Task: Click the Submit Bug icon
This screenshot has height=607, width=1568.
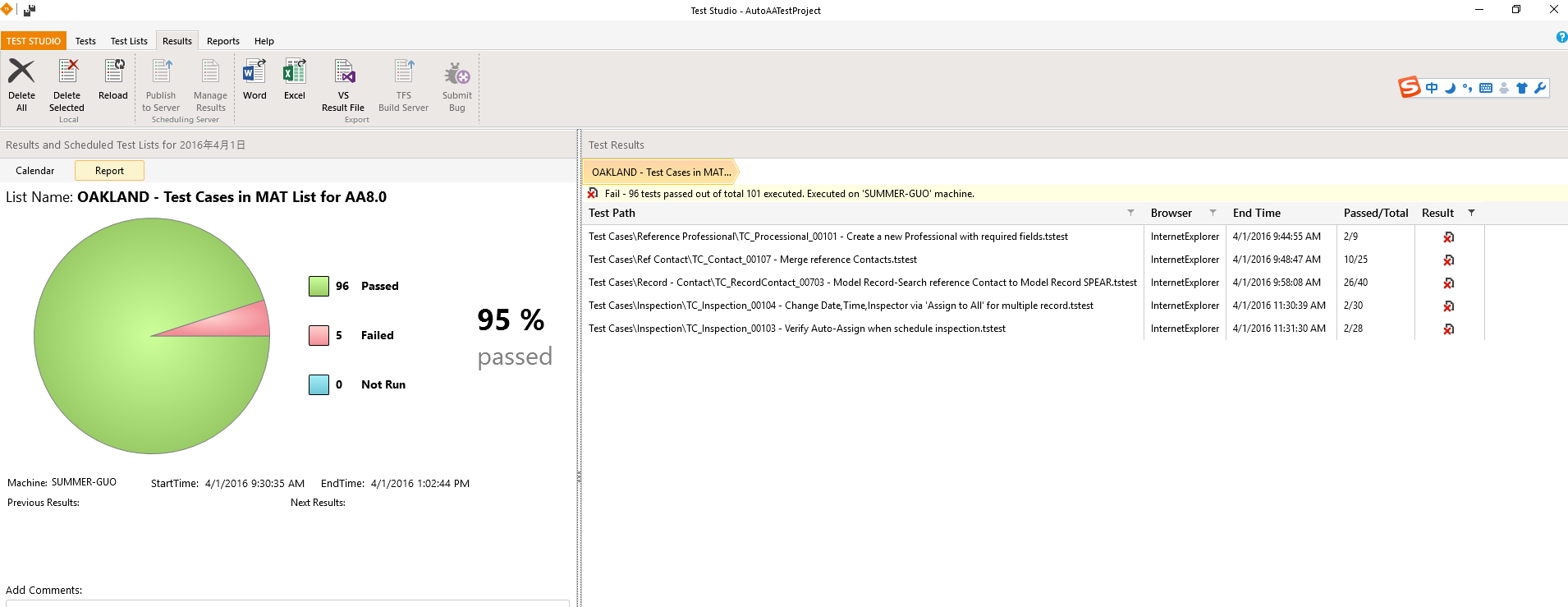Action: point(457,72)
